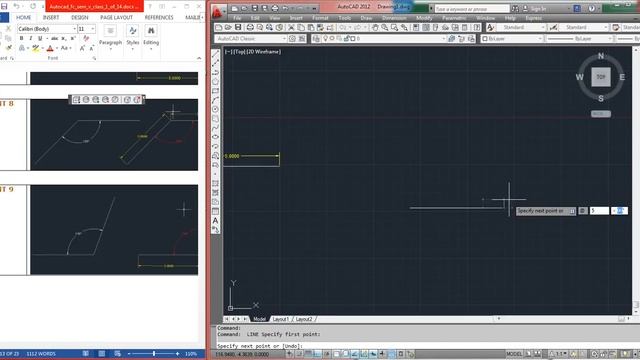Viewport: 640px width, 360px height.
Task: Open the Format menu in AutoCAD
Action: pos(320,18)
